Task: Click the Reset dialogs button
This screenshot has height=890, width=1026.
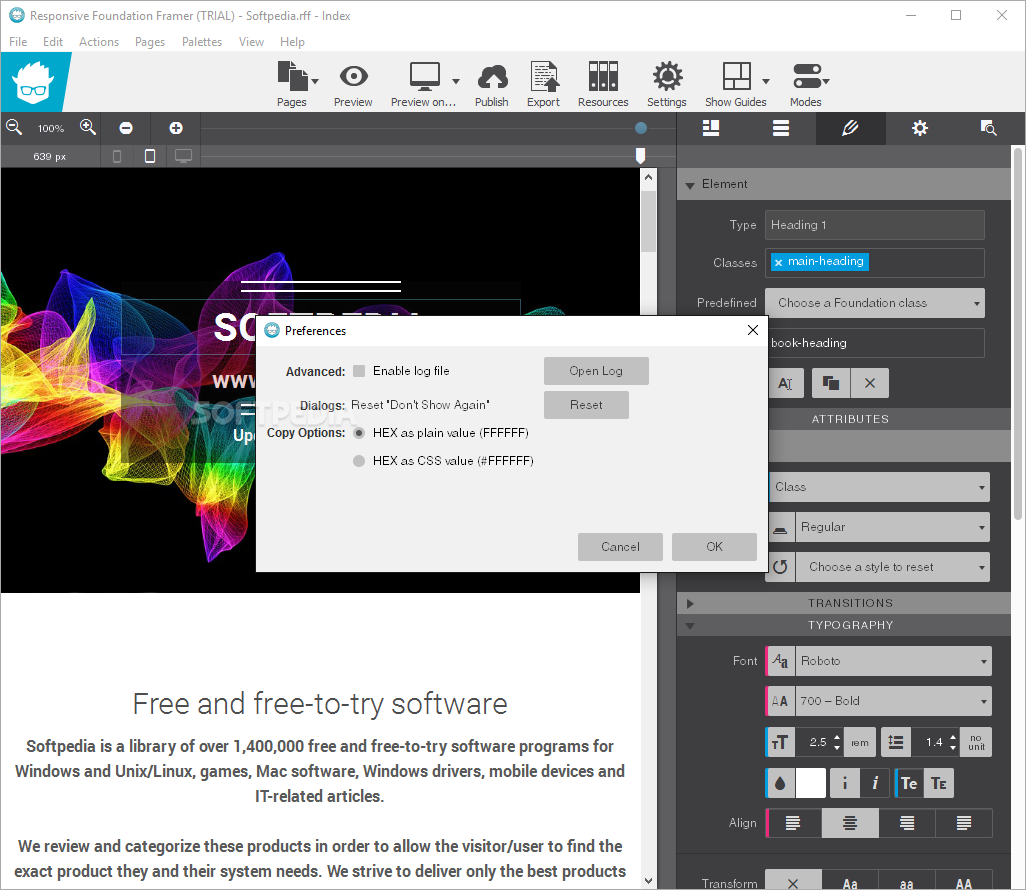Action: (x=586, y=405)
